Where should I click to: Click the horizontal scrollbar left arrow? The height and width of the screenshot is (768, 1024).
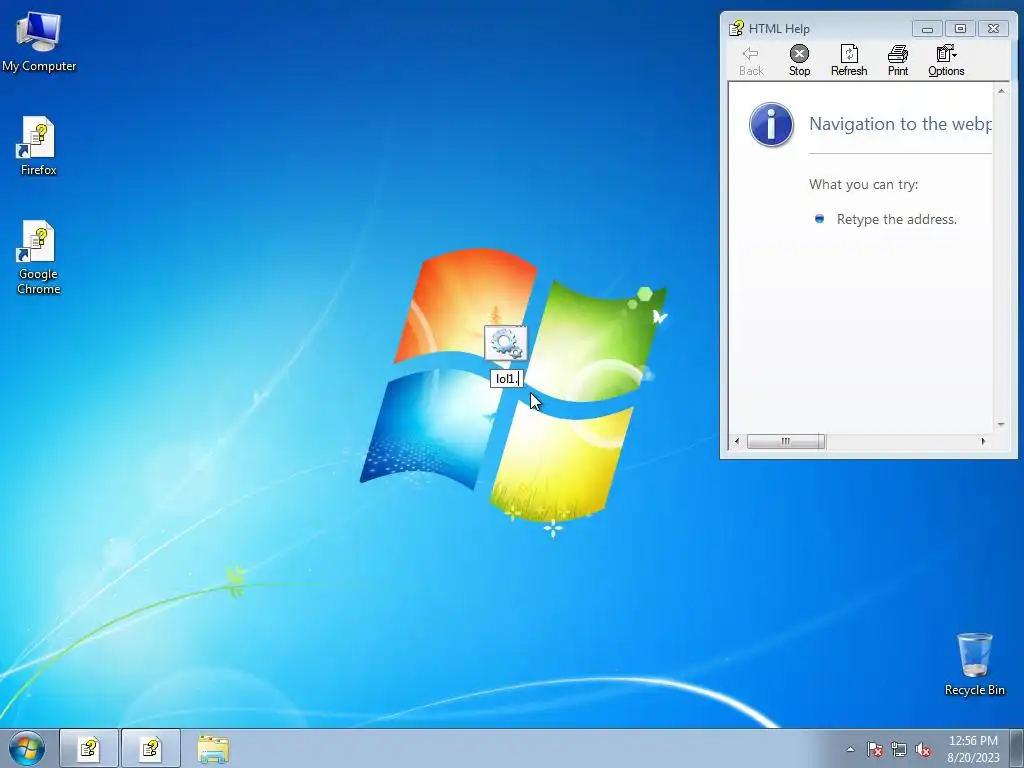(737, 441)
